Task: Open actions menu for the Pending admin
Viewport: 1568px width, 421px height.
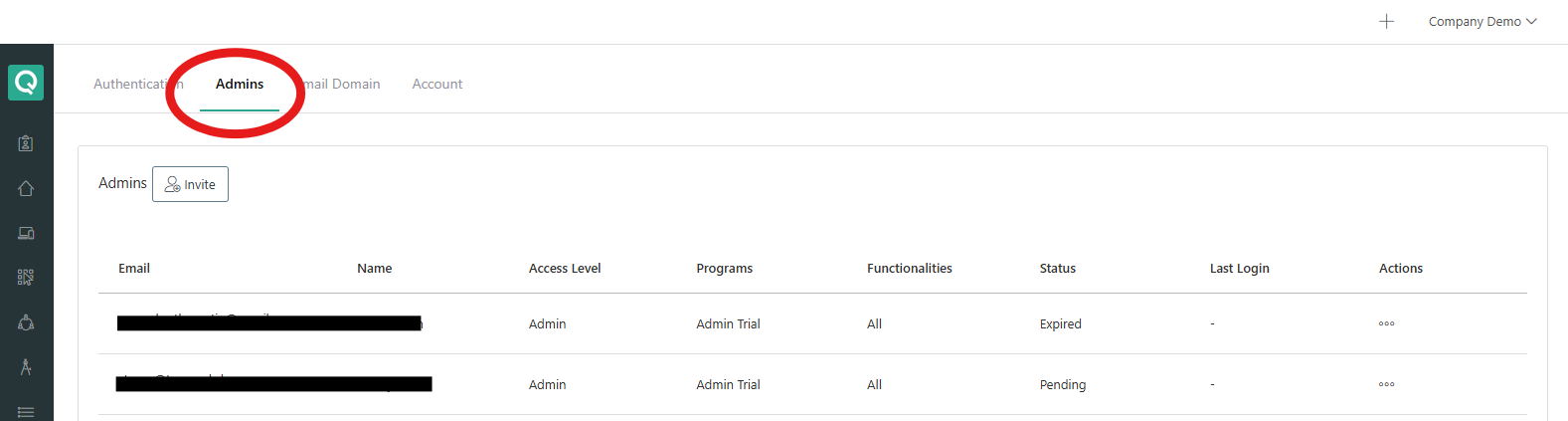Action: [x=1386, y=384]
